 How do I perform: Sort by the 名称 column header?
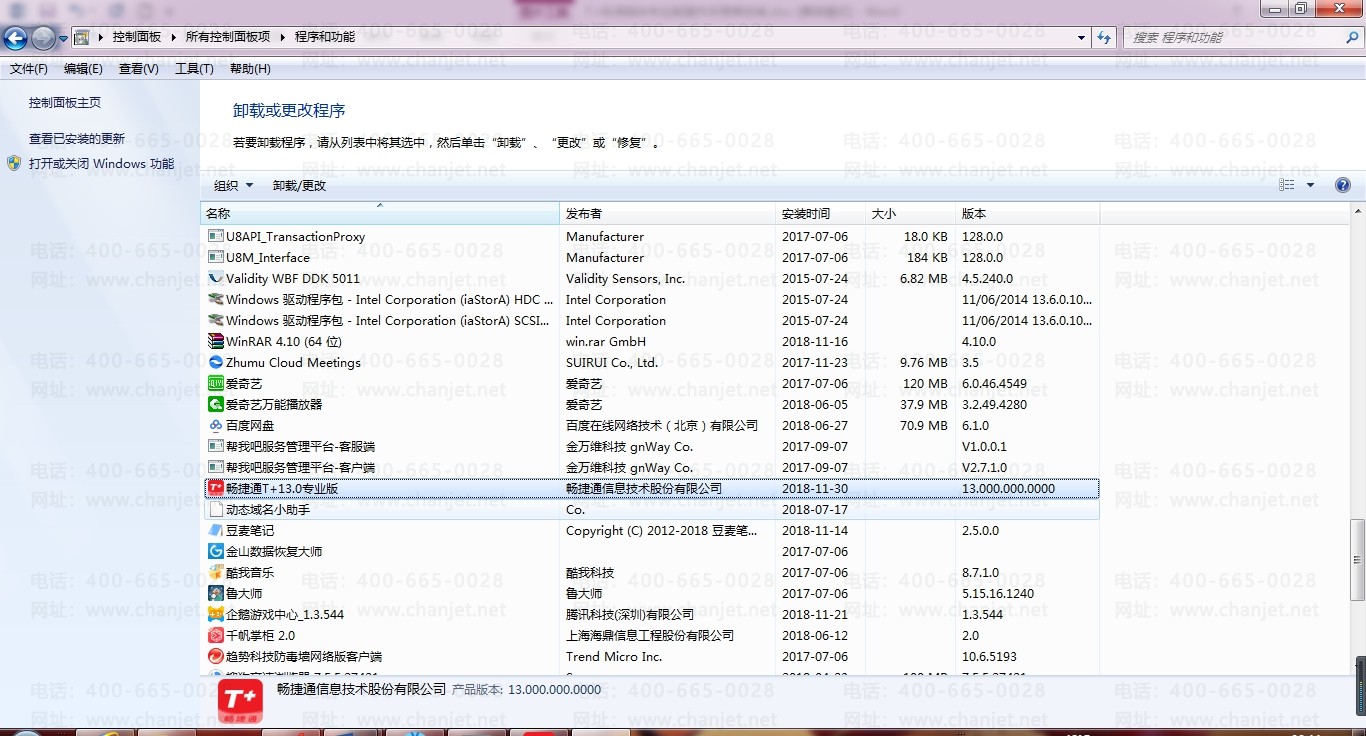point(380,214)
